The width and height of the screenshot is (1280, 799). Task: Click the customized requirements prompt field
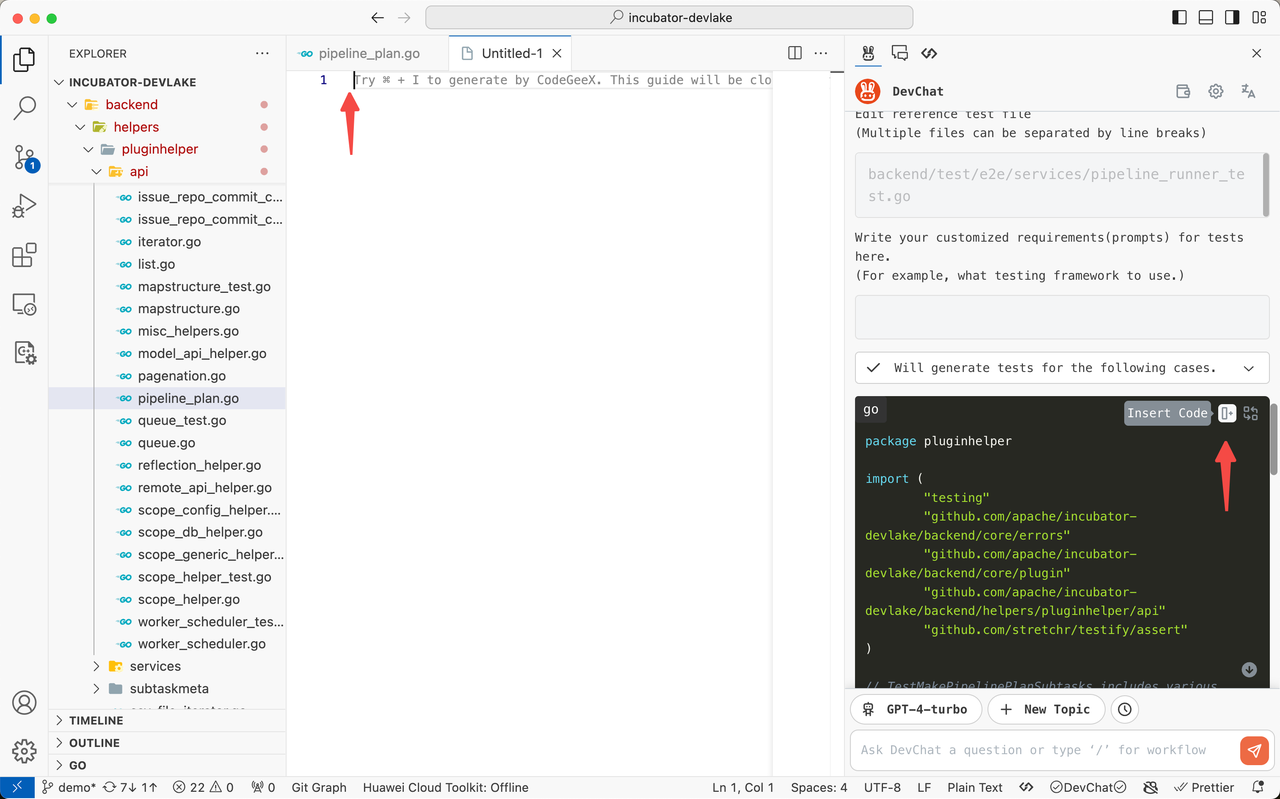(1062, 316)
